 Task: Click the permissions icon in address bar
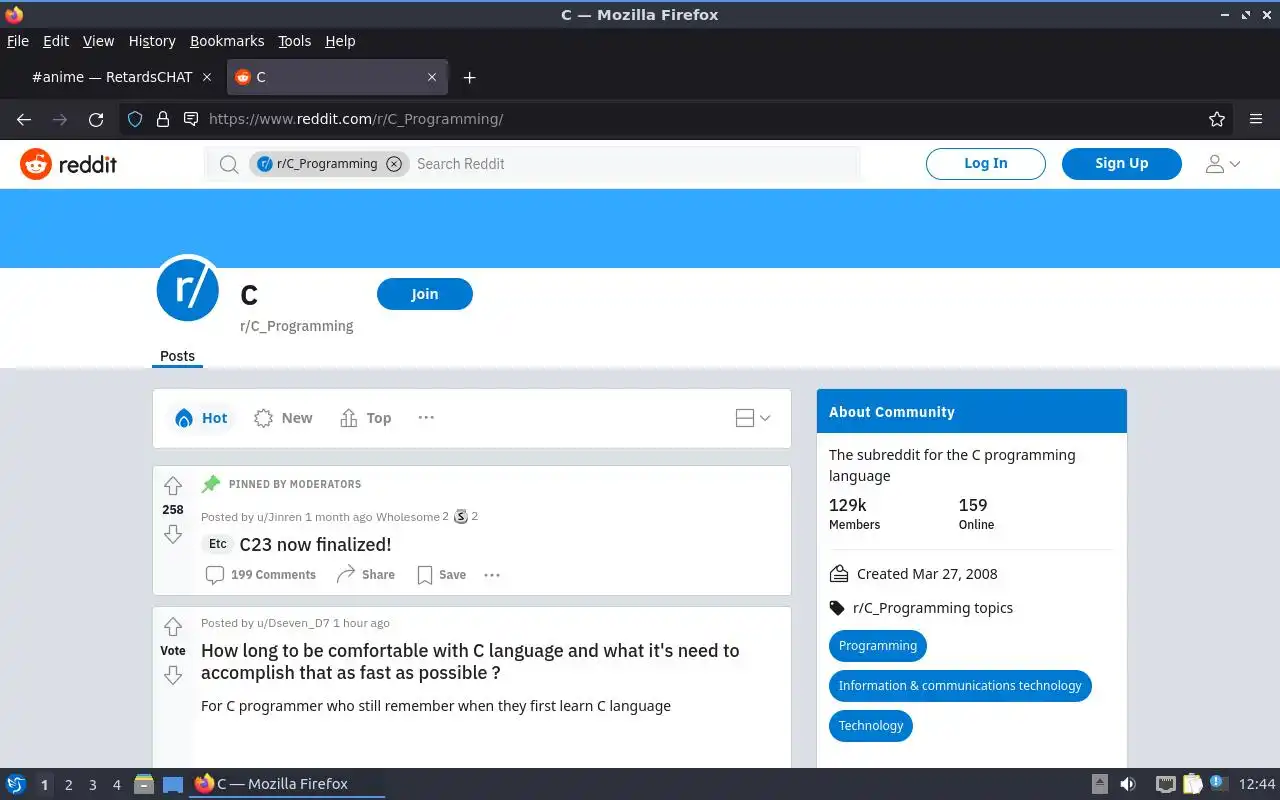point(191,119)
